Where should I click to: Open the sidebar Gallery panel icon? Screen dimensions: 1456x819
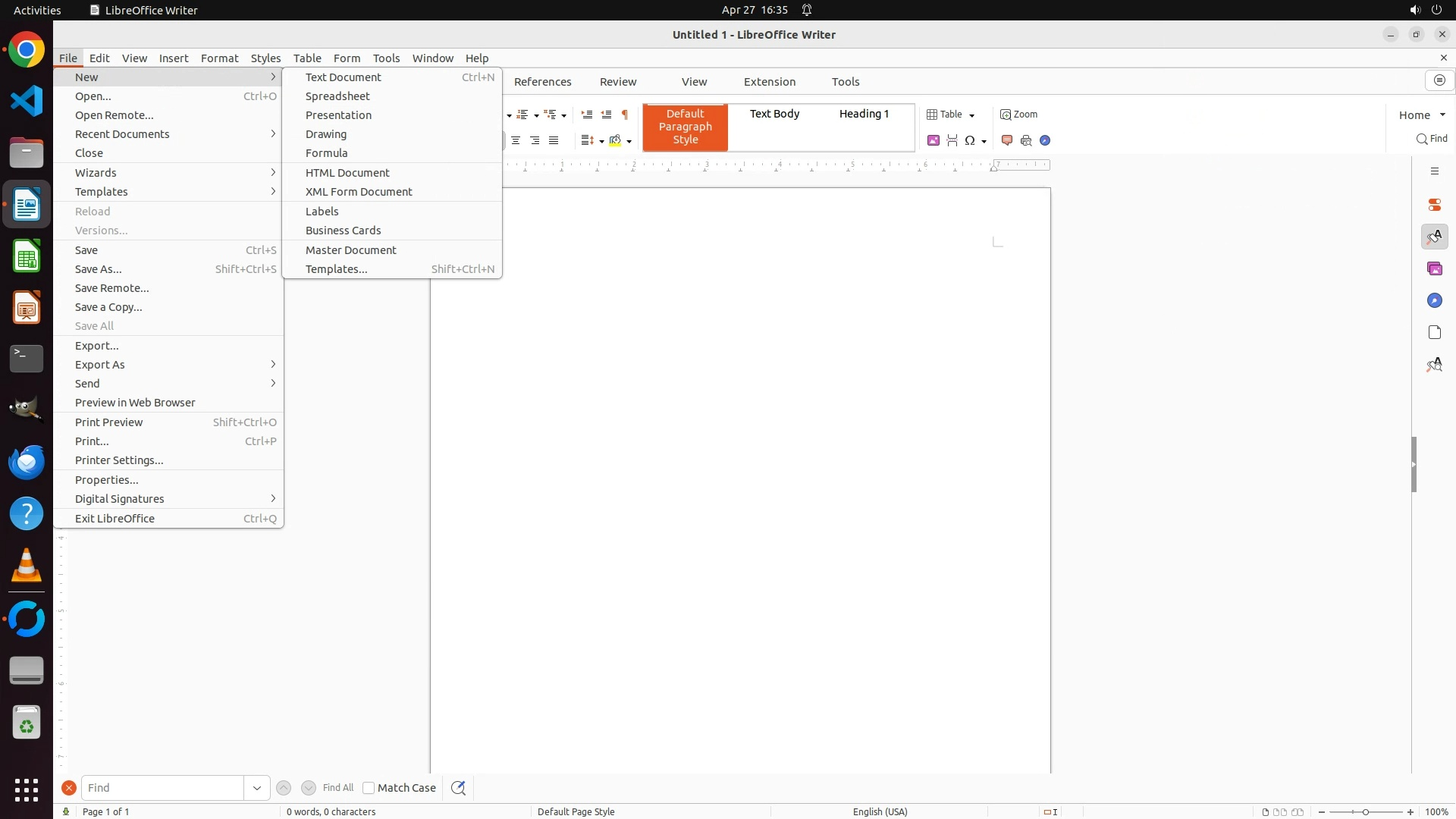[1434, 269]
